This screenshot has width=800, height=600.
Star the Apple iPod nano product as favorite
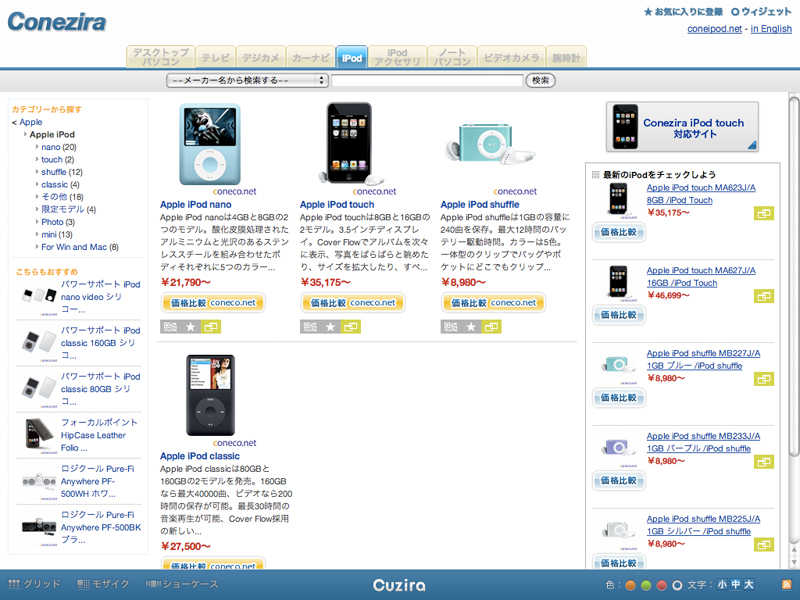190,327
